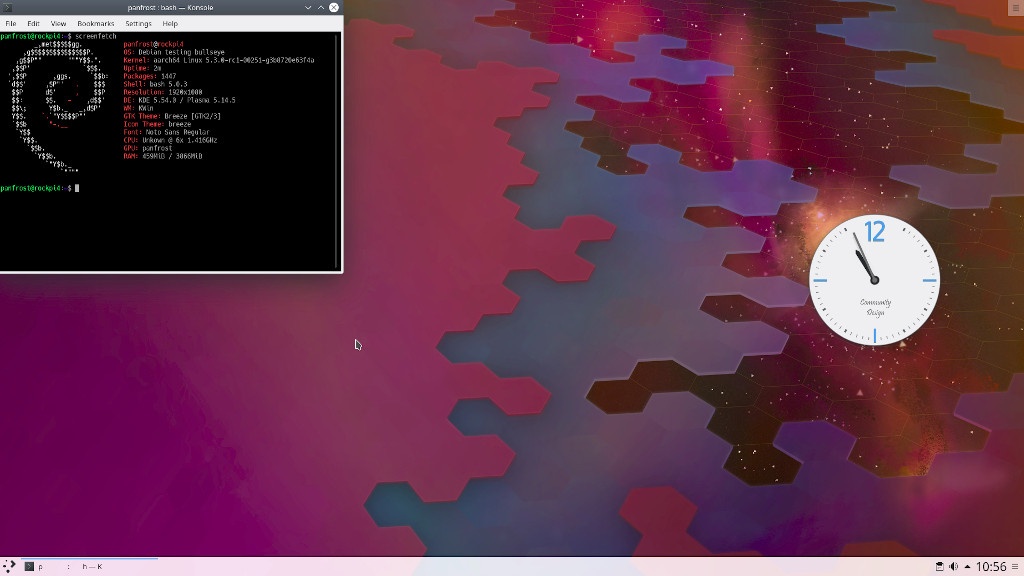
Task: Click the red 'panfrost@rockpi4' header in screenfetch output
Action: tap(153, 44)
